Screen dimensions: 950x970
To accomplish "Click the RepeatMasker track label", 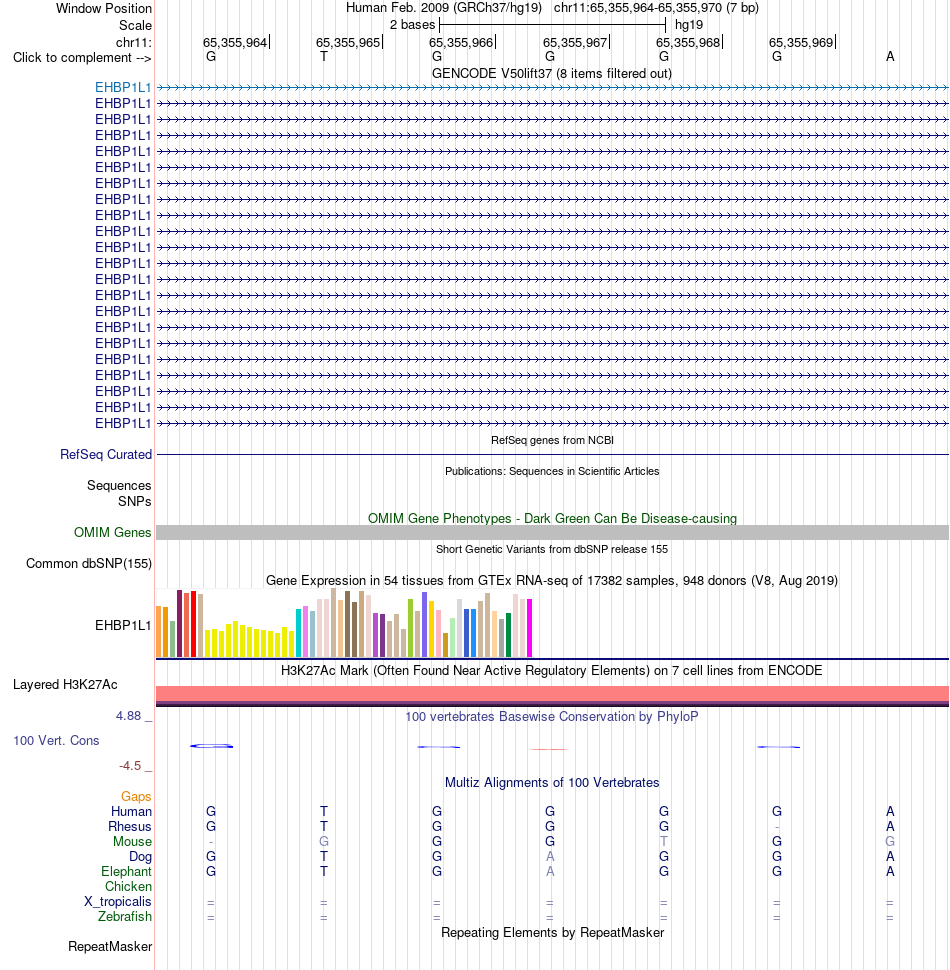I will pos(110,946).
